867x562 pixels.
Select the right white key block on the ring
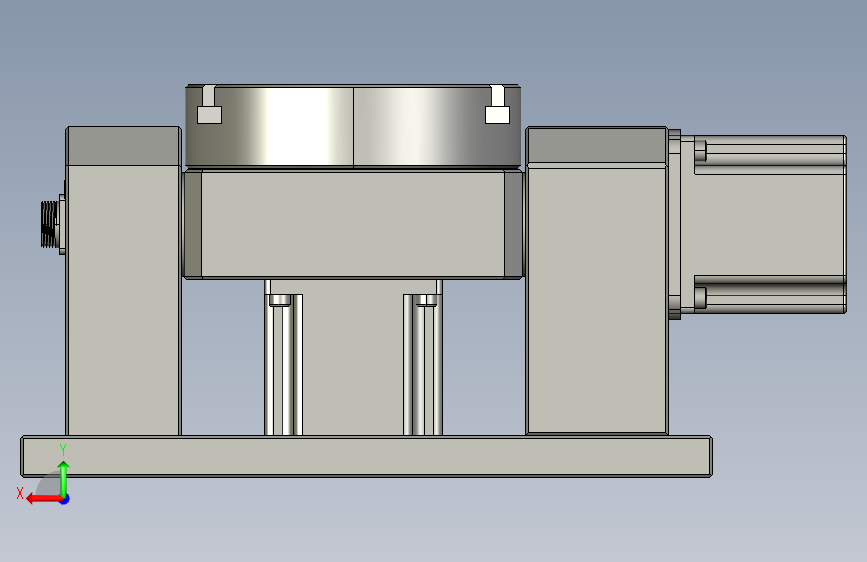click(x=497, y=115)
